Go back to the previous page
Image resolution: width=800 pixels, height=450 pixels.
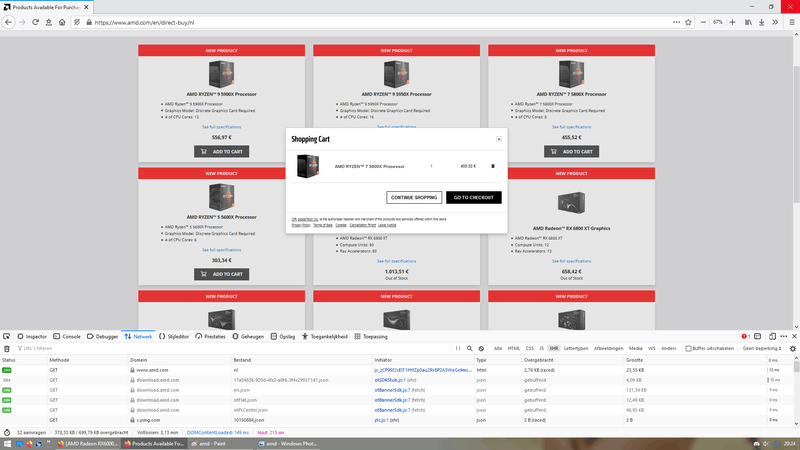tap(8, 22)
